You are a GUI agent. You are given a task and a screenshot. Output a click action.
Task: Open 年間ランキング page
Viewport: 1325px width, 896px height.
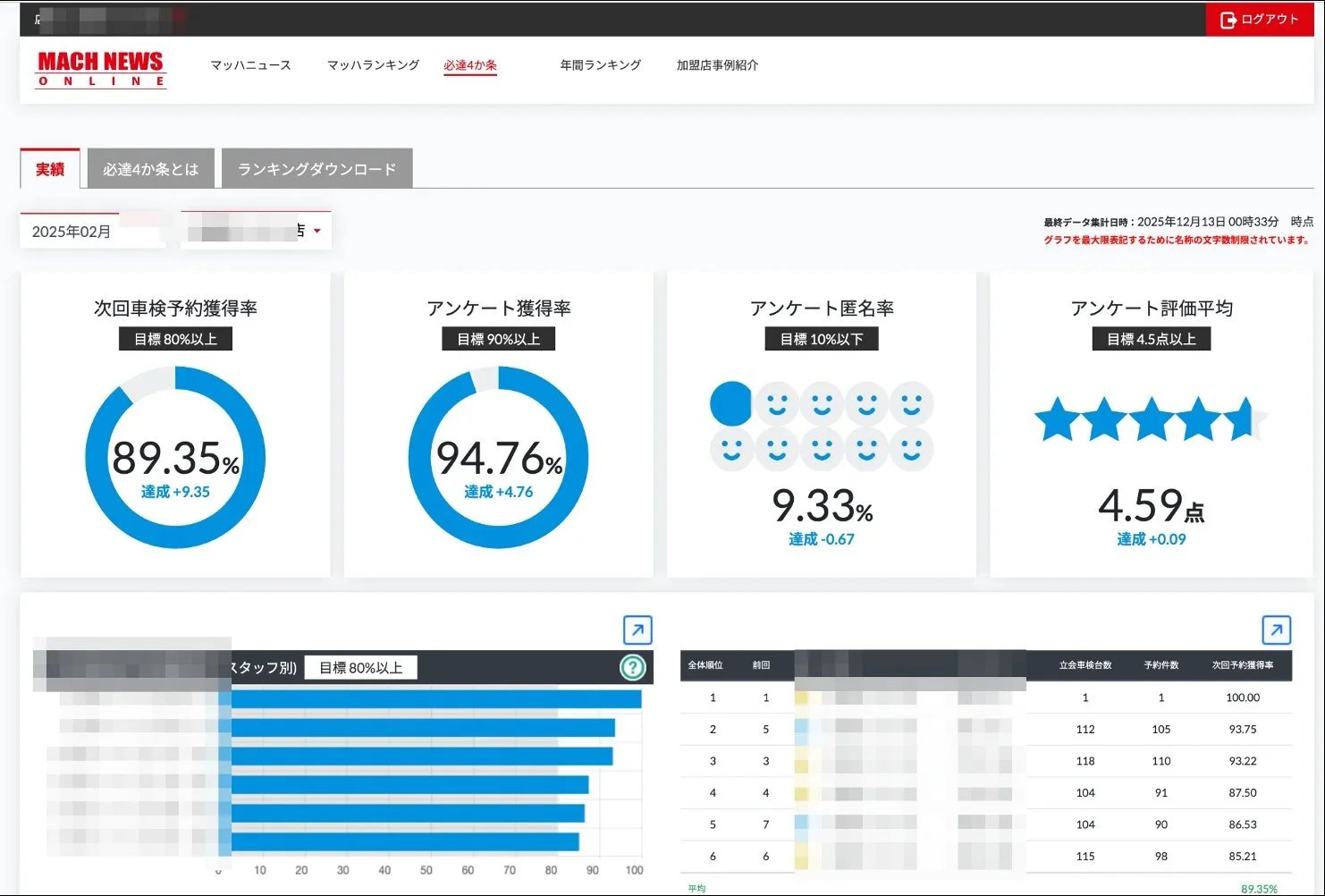[601, 65]
